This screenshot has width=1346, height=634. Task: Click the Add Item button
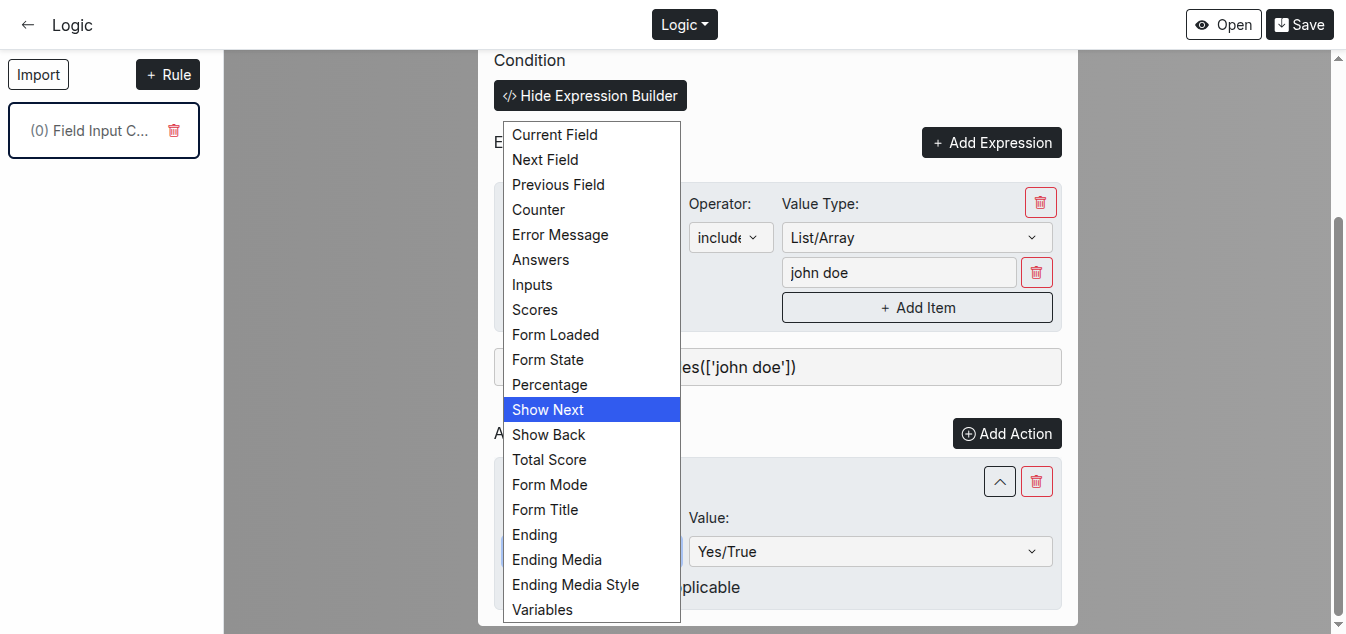(x=916, y=308)
